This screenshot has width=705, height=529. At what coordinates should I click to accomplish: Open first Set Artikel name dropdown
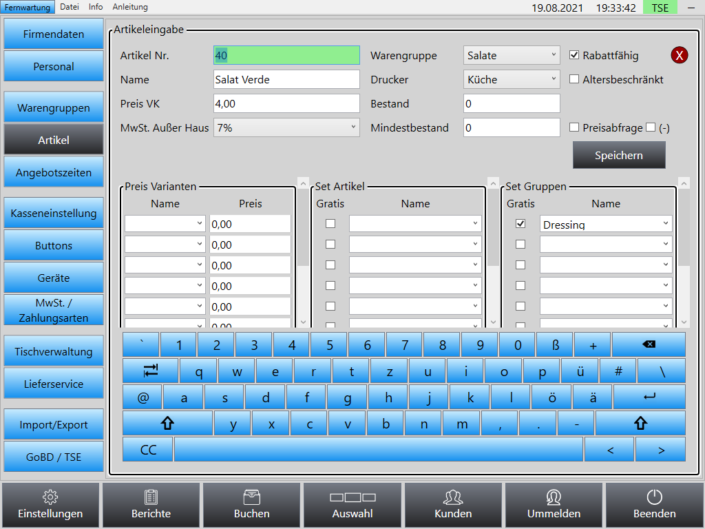click(415, 224)
